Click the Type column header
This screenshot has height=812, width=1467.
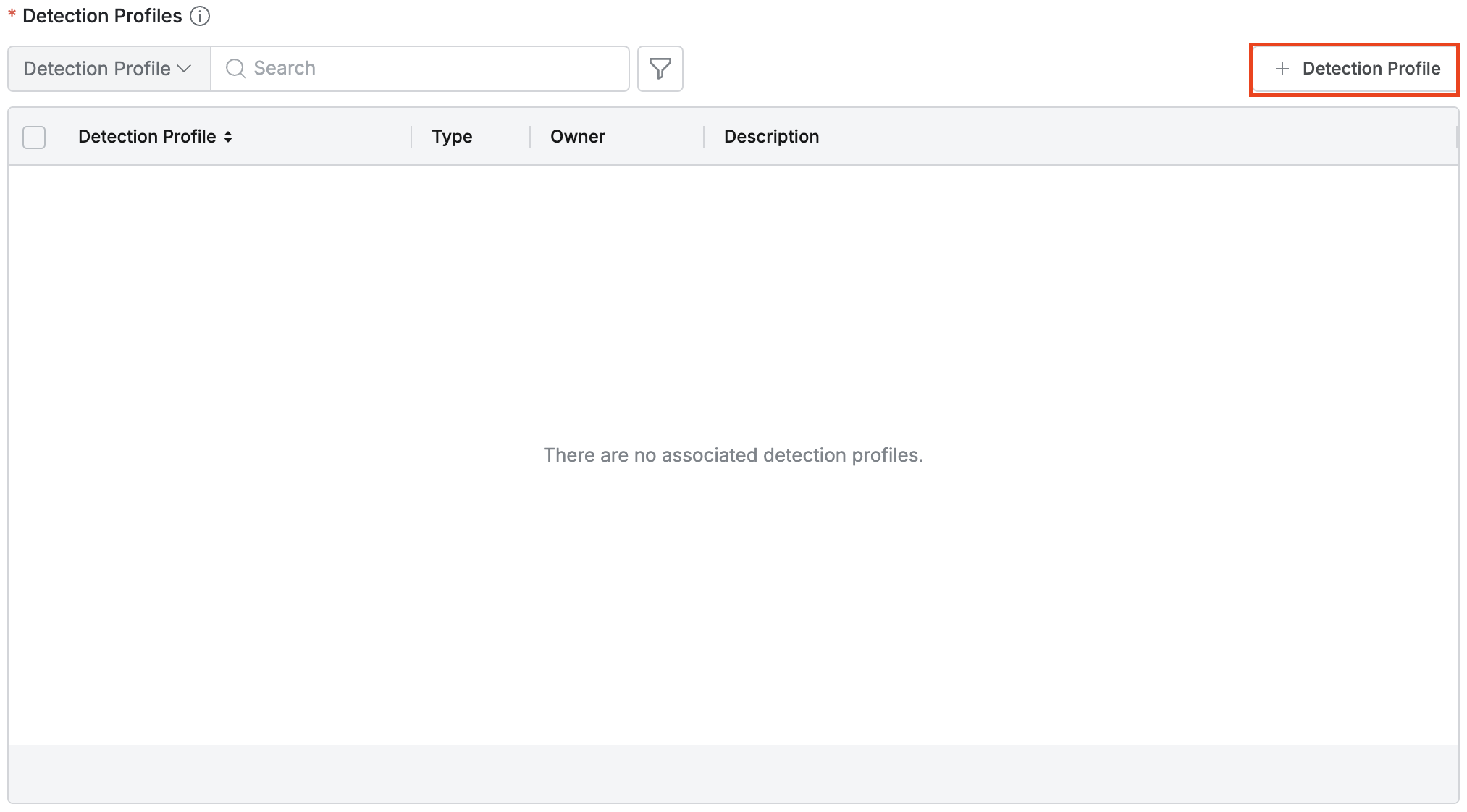point(452,137)
